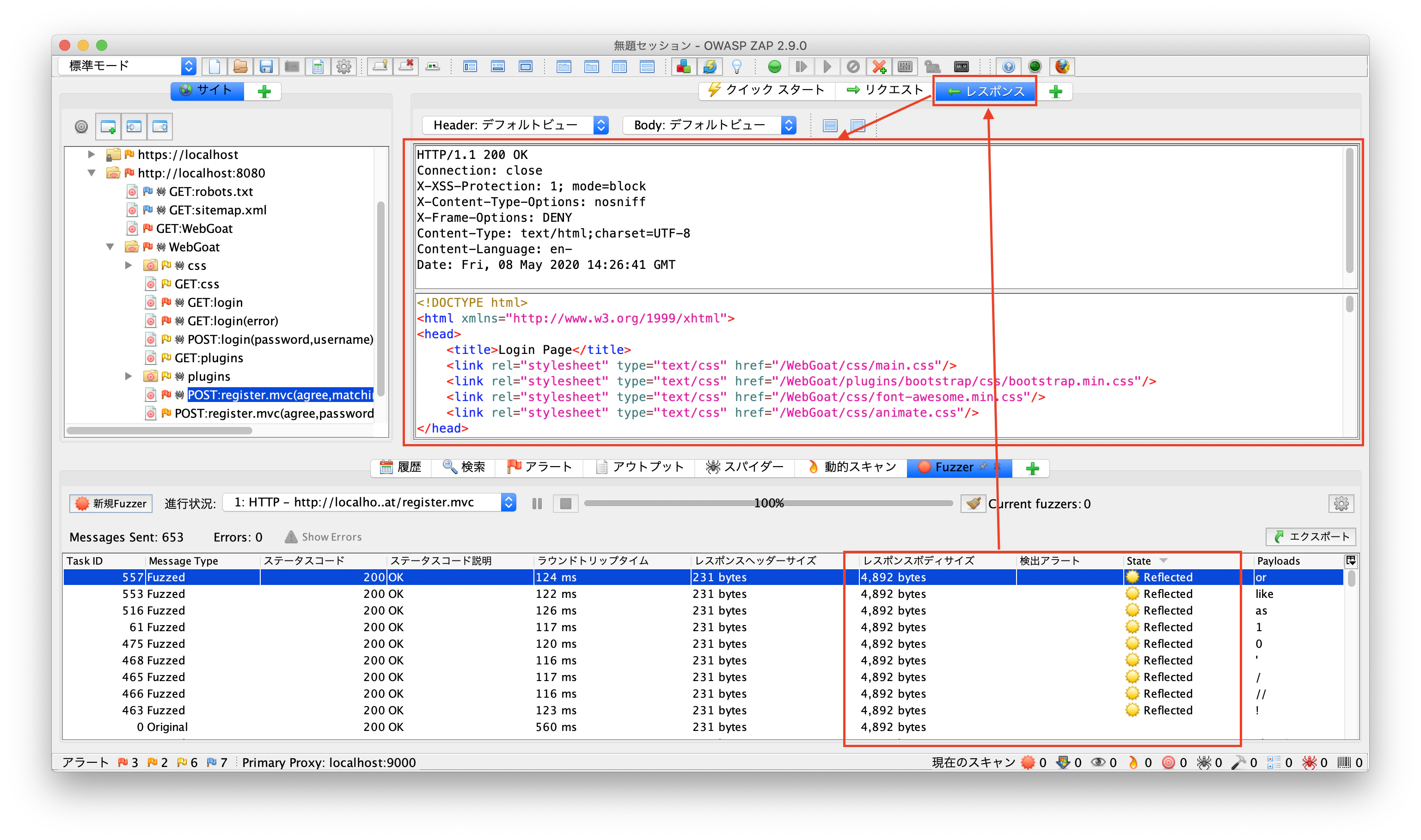The width and height of the screenshot is (1421, 840).
Task: Switch to the サイト tab
Action: [207, 91]
